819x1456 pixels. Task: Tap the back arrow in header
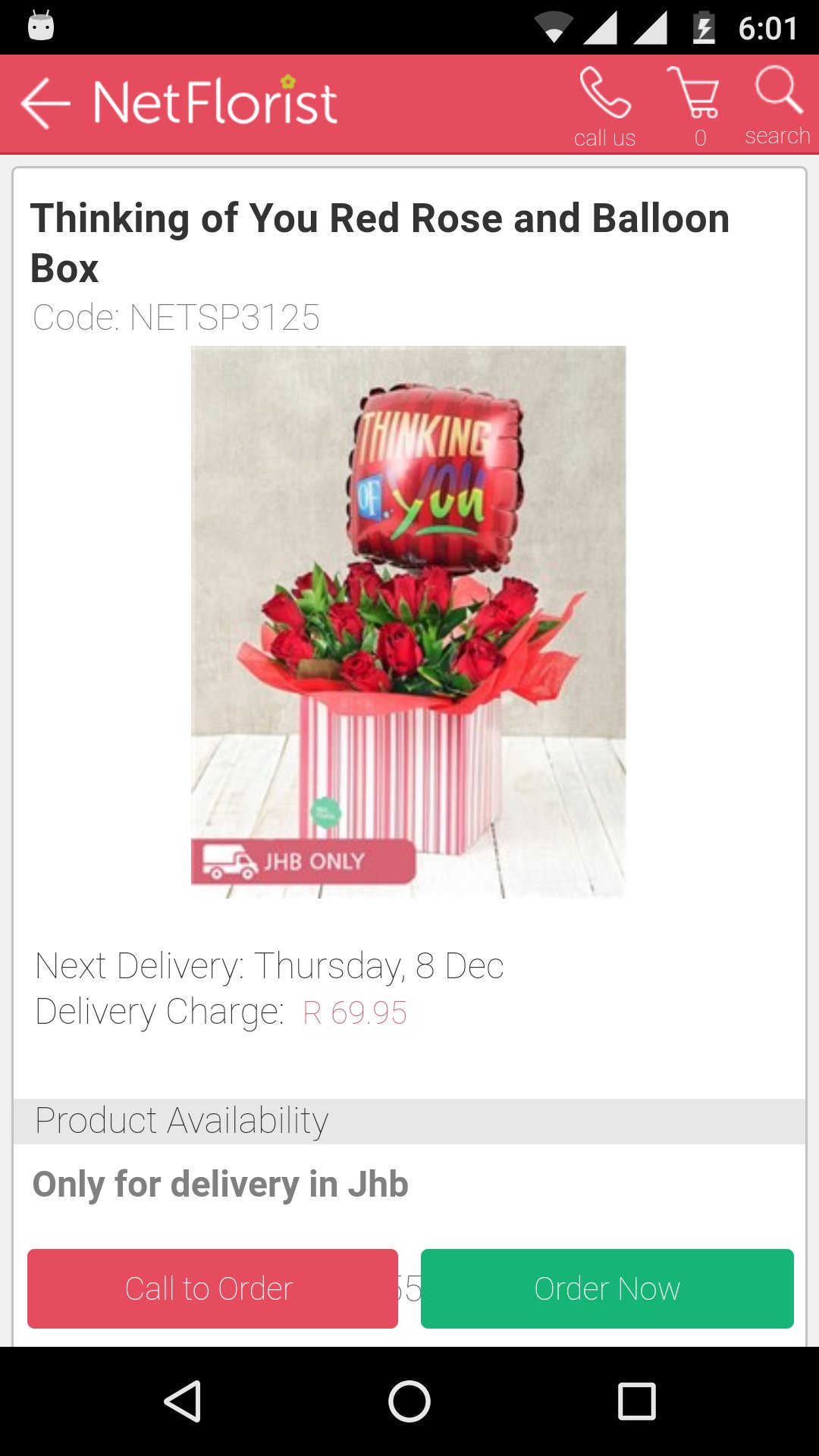[45, 103]
